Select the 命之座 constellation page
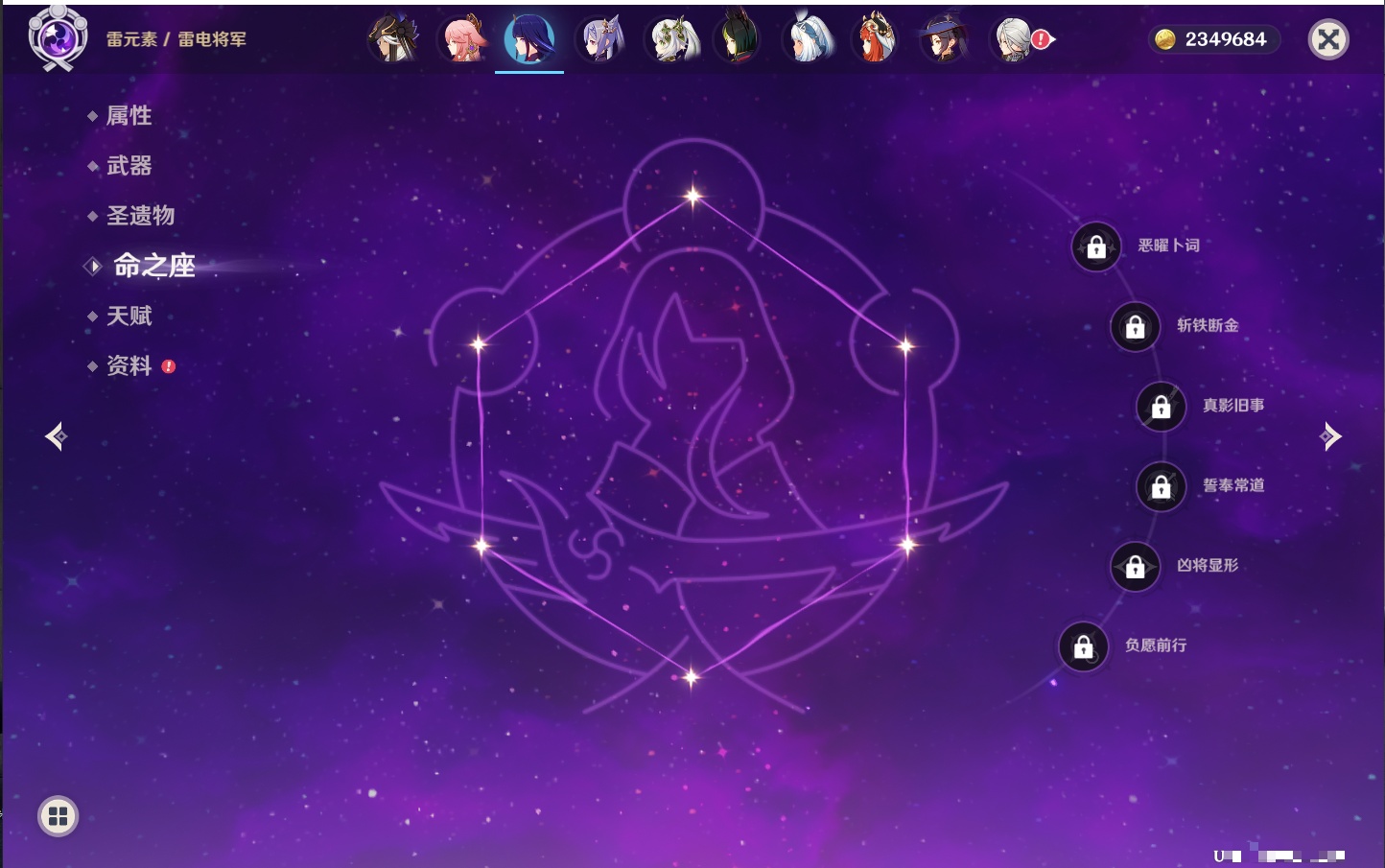This screenshot has height=868, width=1385. (153, 266)
